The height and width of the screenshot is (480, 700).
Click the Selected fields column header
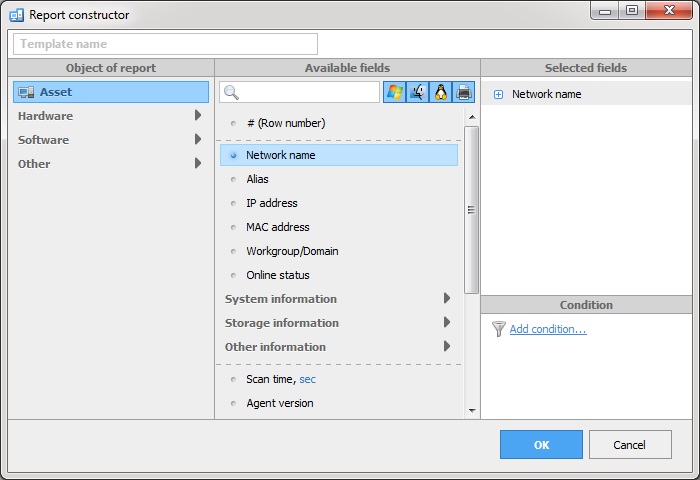pyautogui.click(x=586, y=68)
